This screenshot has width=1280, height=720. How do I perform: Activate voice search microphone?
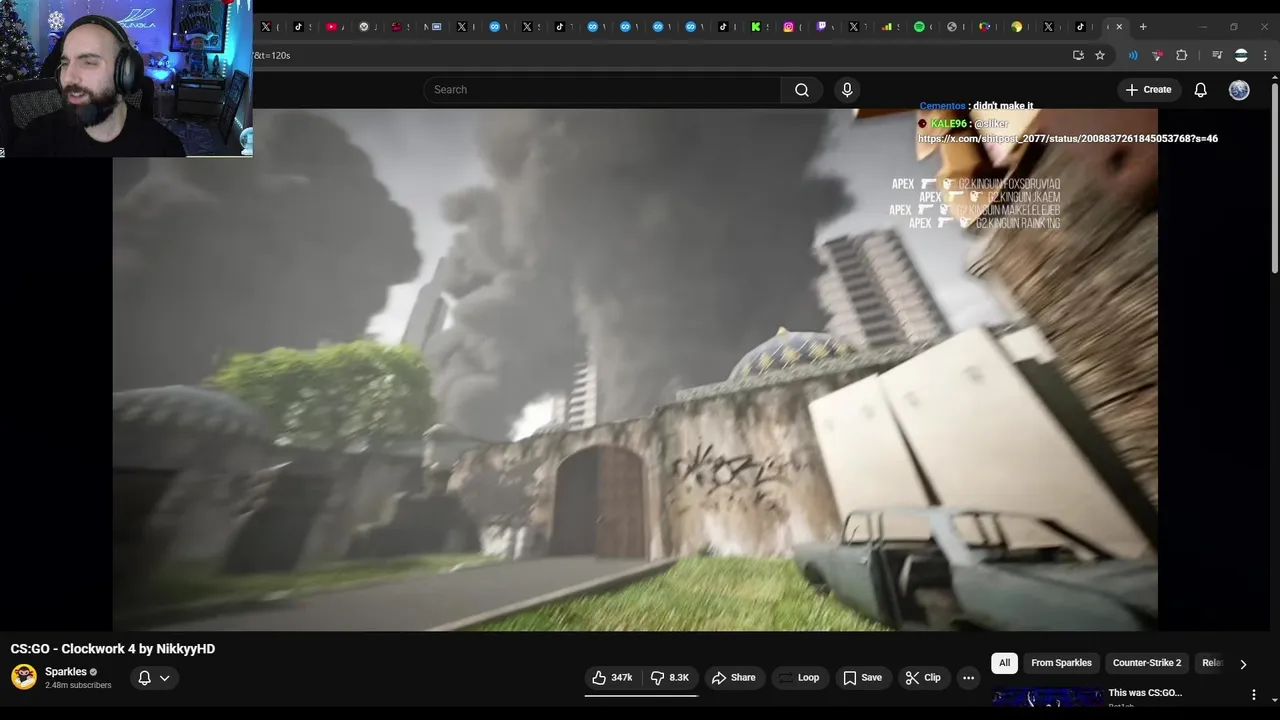coord(847,90)
